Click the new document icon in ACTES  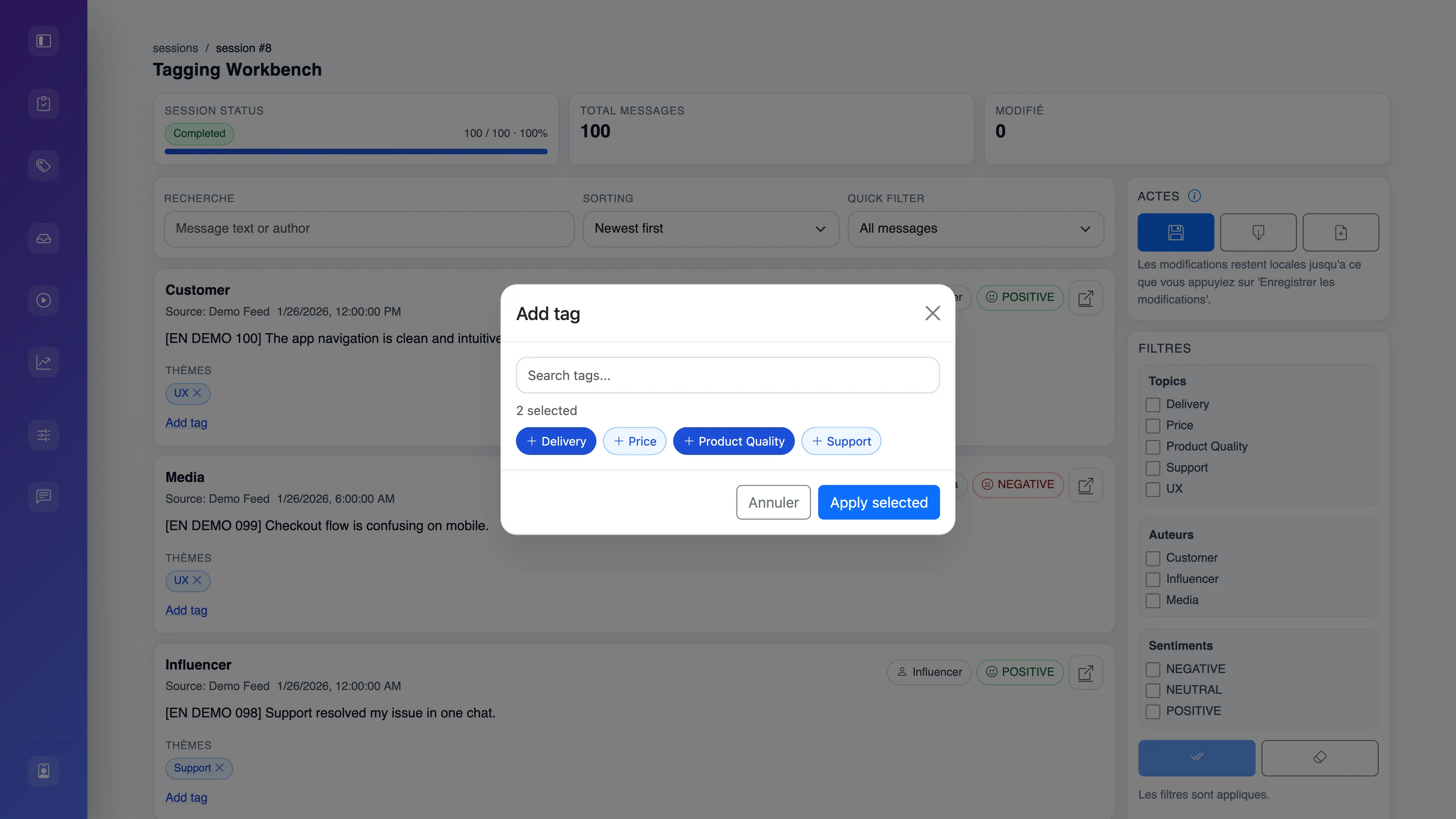[1341, 232]
